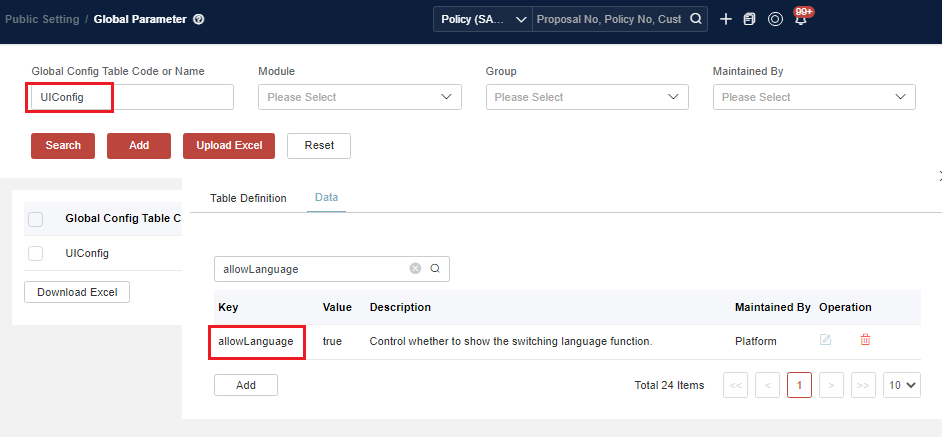Viewport: 942px width, 437px height.
Task: Go to last page with >> button
Action: tap(863, 385)
